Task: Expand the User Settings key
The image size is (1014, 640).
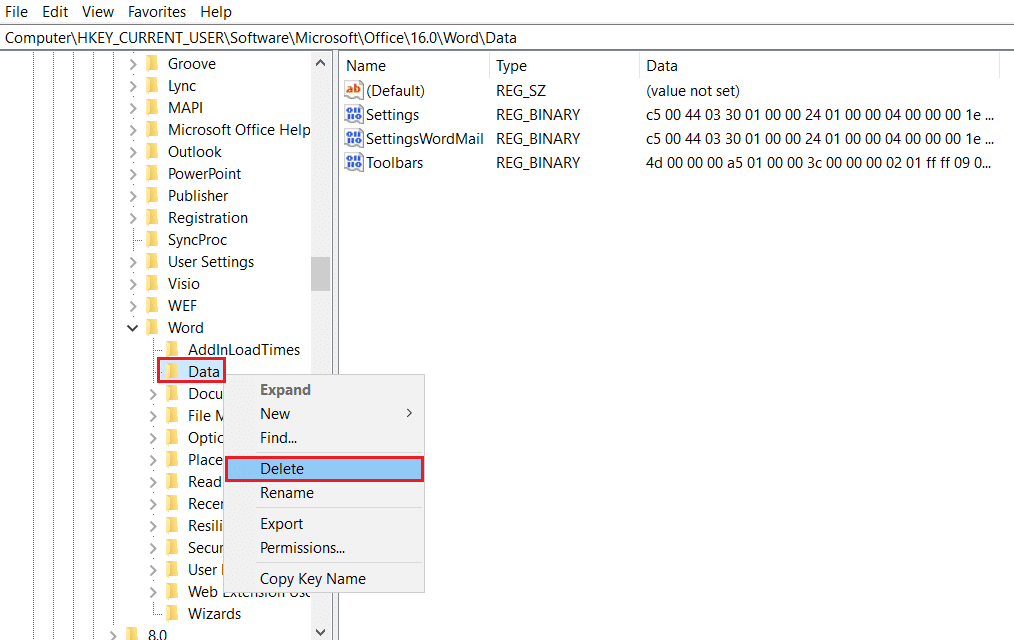Action: (133, 262)
